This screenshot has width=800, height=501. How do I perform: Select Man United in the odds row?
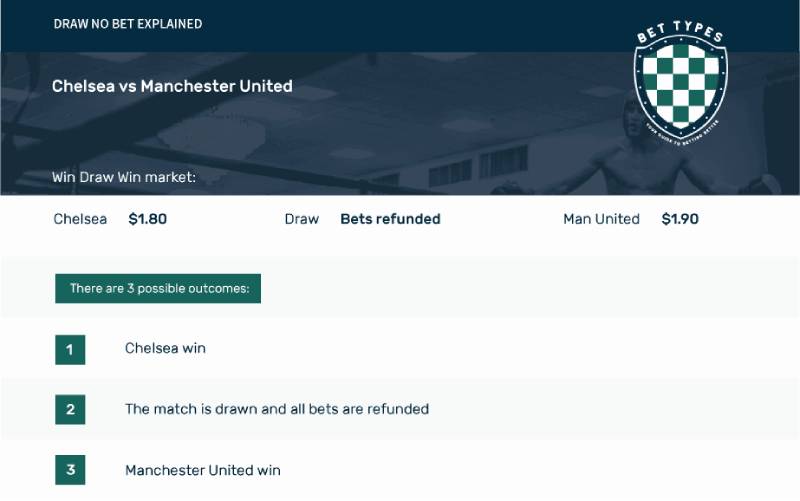click(x=601, y=219)
